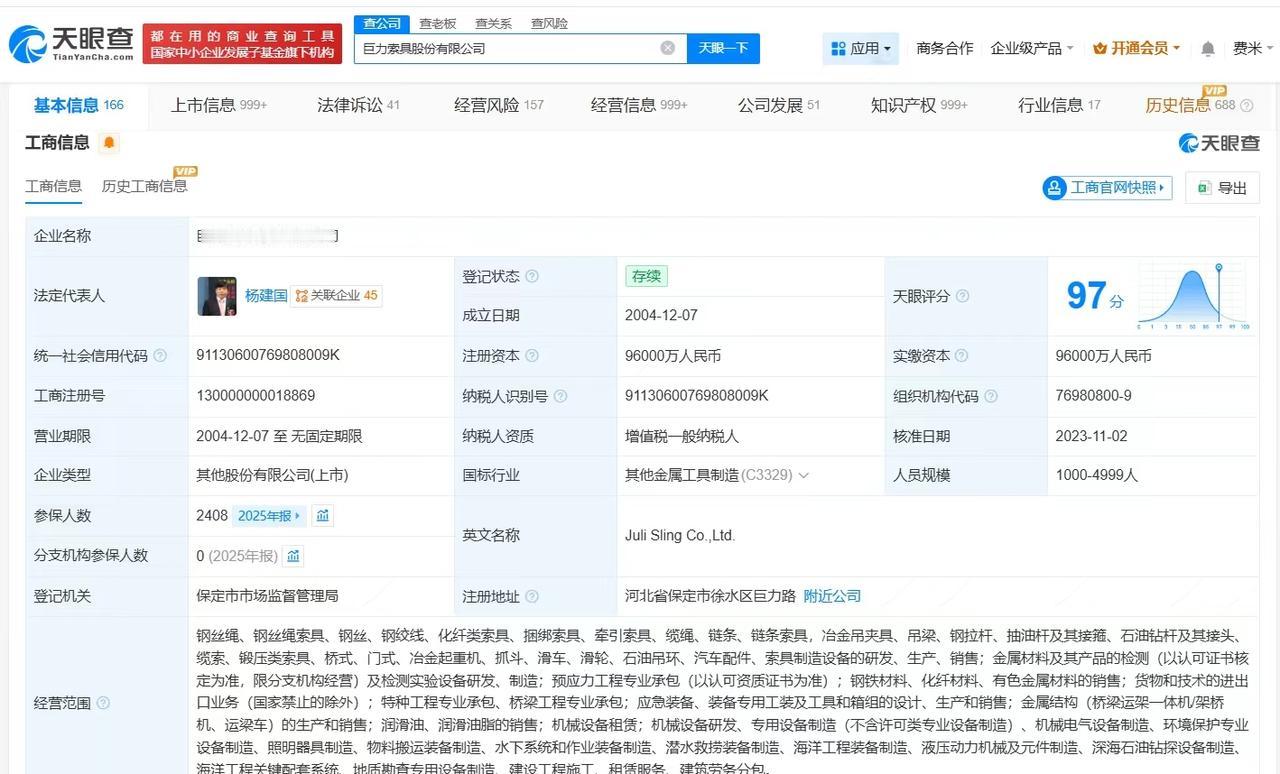Click help icon next to 统一社会信用代码
Image resolution: width=1280 pixels, height=774 pixels.
point(160,356)
